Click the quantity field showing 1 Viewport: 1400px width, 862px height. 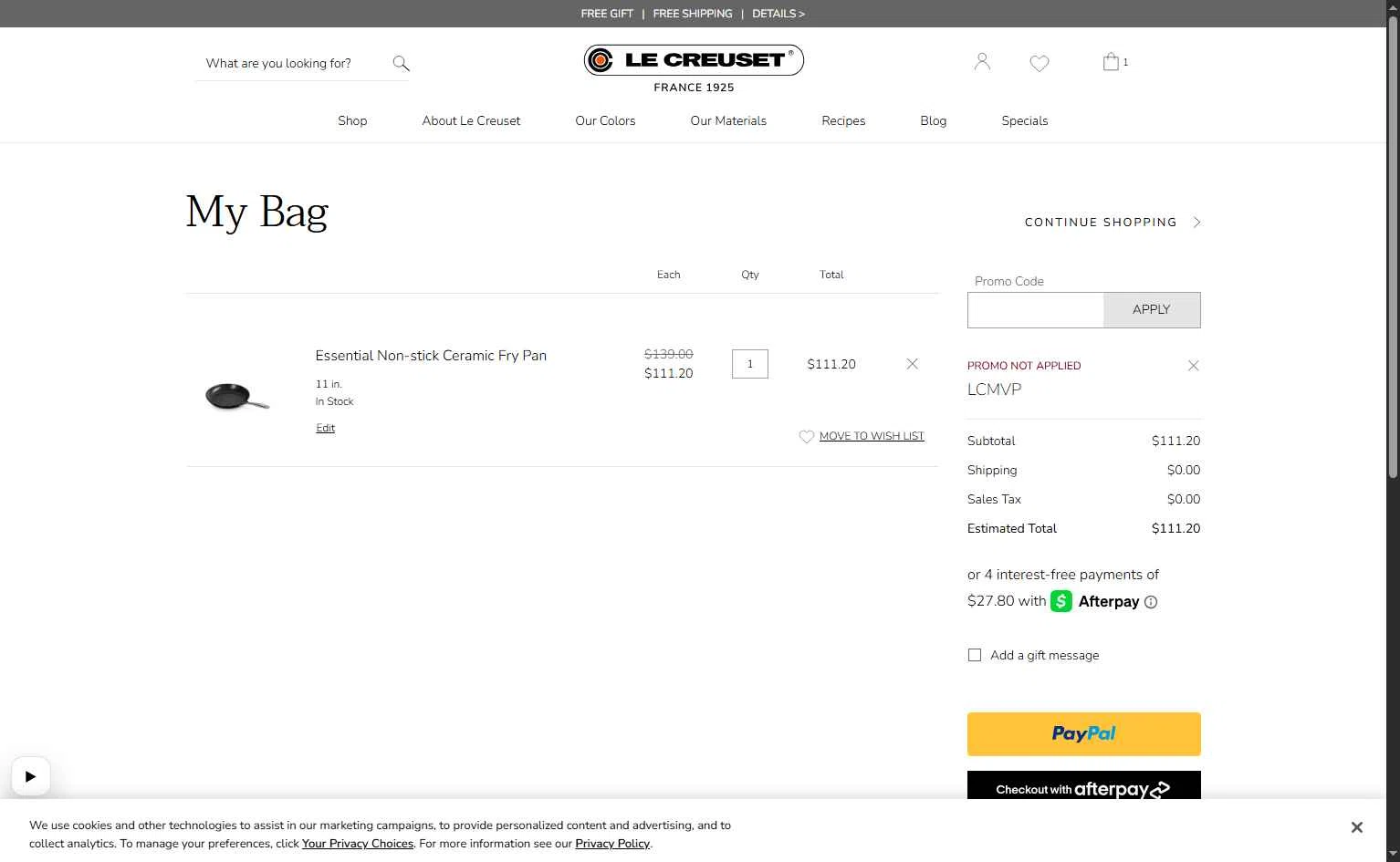click(750, 364)
